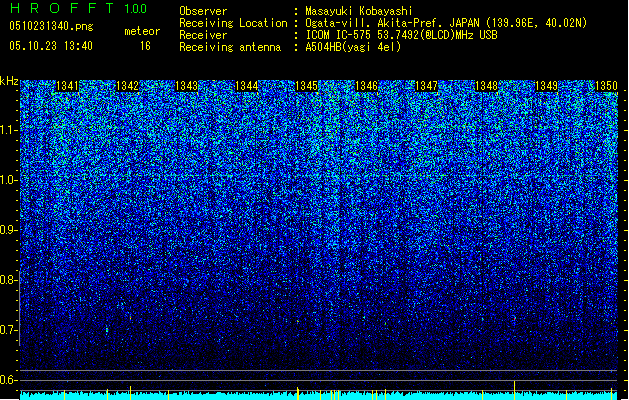Click time marker 1347
The width and height of the screenshot is (629, 400).
(426, 86)
